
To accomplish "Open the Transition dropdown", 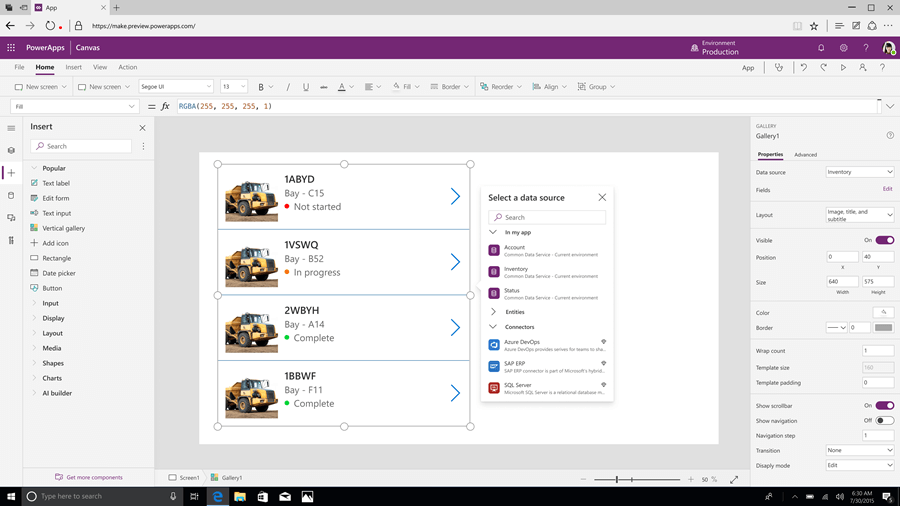I will coord(859,450).
